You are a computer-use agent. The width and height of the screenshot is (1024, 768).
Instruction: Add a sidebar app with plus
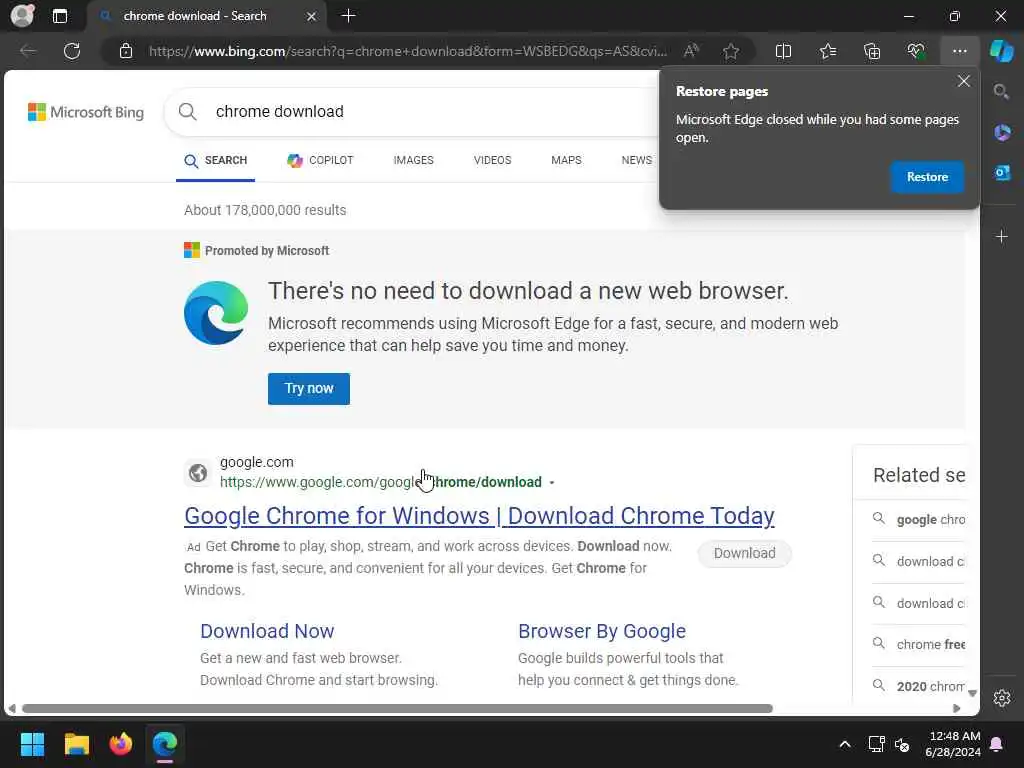coord(1002,236)
